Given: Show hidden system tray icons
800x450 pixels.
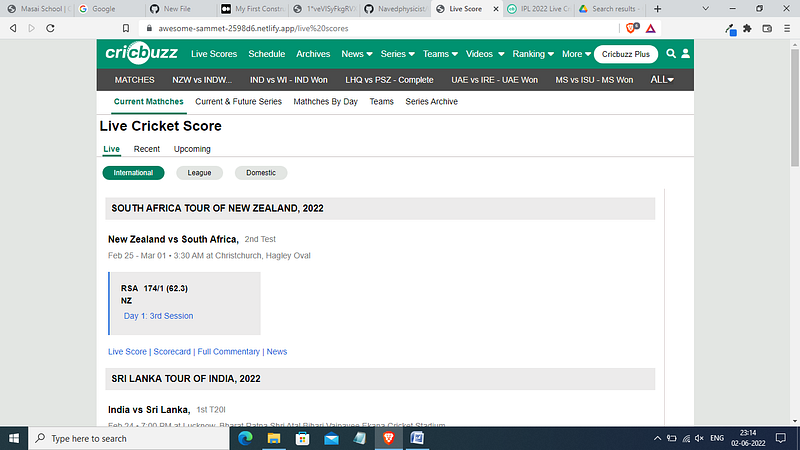Looking at the screenshot, I should [657, 438].
